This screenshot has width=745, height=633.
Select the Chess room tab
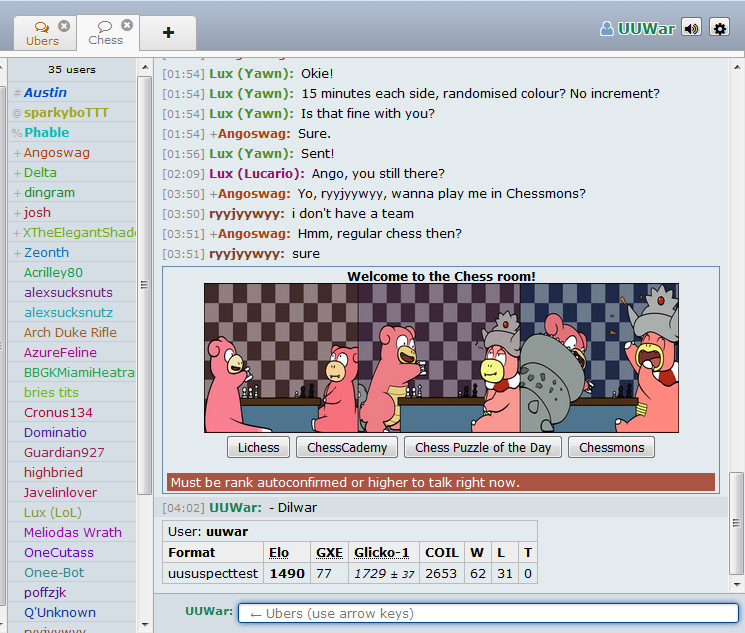(105, 33)
